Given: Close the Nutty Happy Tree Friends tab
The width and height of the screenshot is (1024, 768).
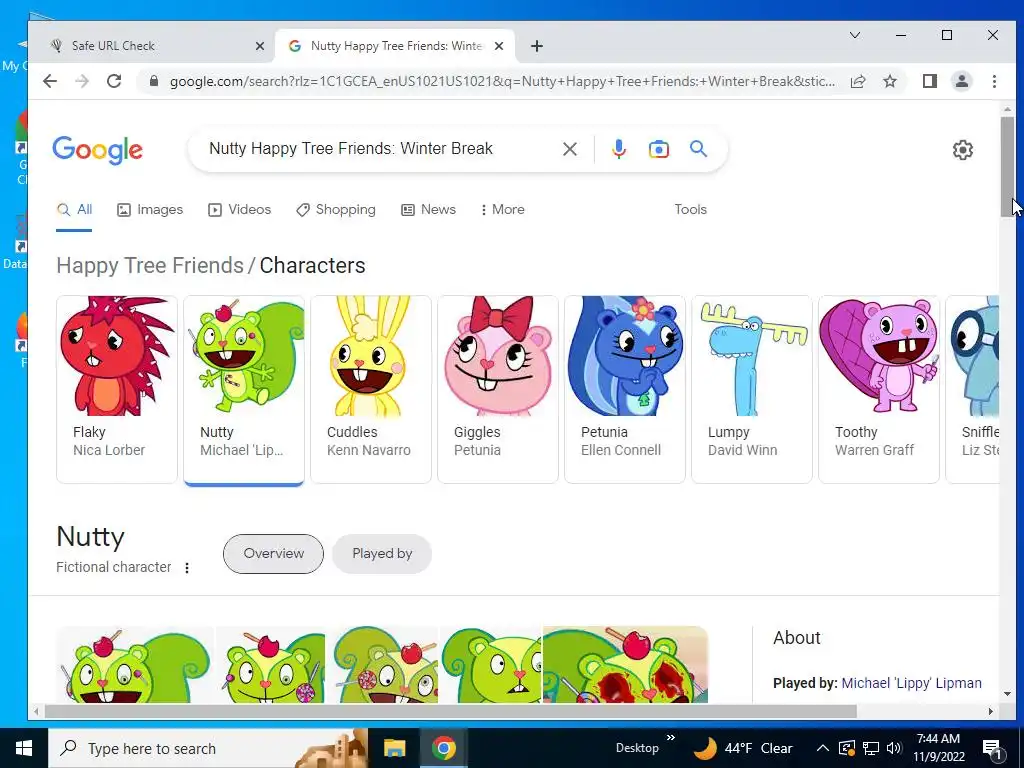Looking at the screenshot, I should pos(499,46).
